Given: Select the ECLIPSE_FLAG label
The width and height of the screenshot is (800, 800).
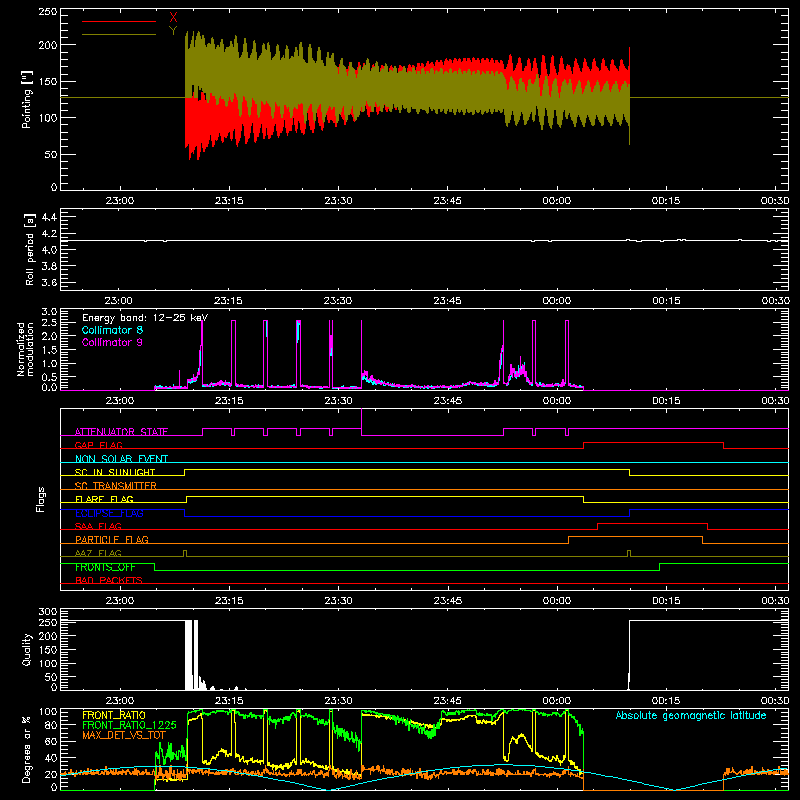Looking at the screenshot, I should coord(109,513).
